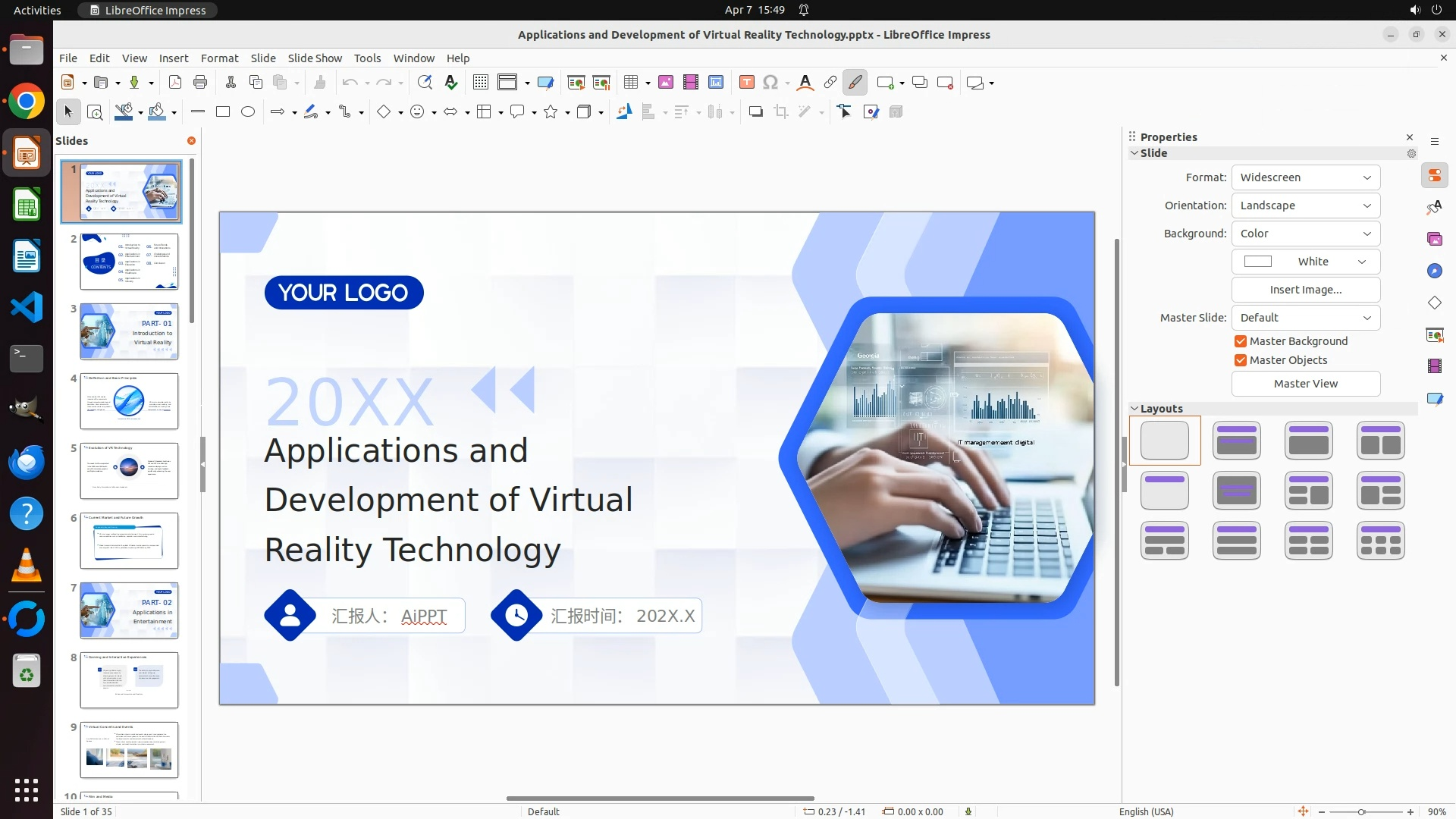
Task: Collapse the Layouts section
Action: tap(1135, 409)
